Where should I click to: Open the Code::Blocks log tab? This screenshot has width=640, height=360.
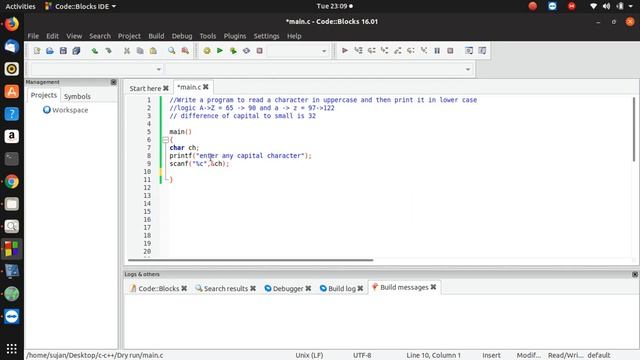[158, 288]
